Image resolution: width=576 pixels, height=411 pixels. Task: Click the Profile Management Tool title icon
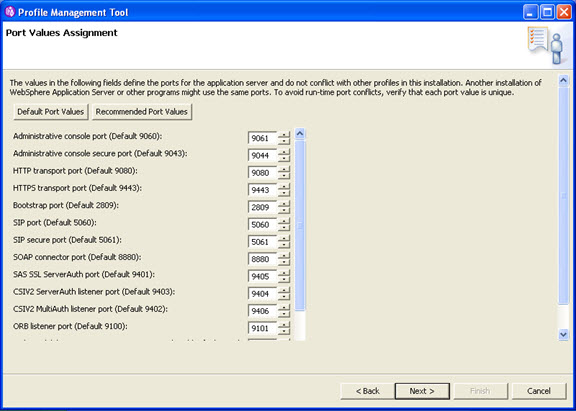pyautogui.click(x=10, y=12)
